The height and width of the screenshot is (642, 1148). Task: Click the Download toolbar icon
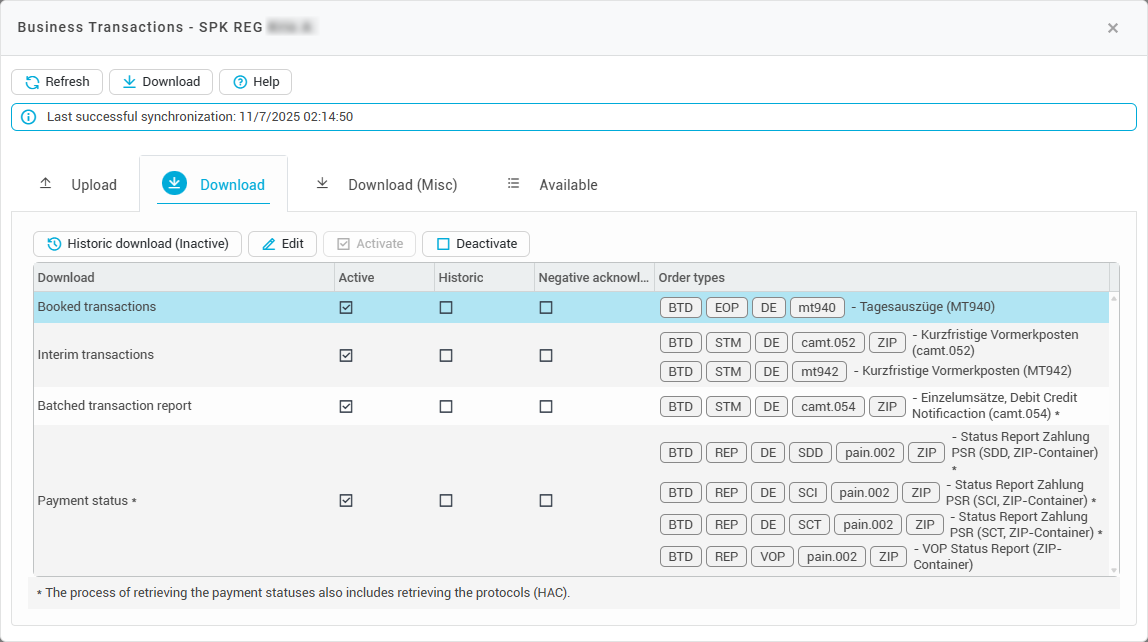[x=129, y=82]
